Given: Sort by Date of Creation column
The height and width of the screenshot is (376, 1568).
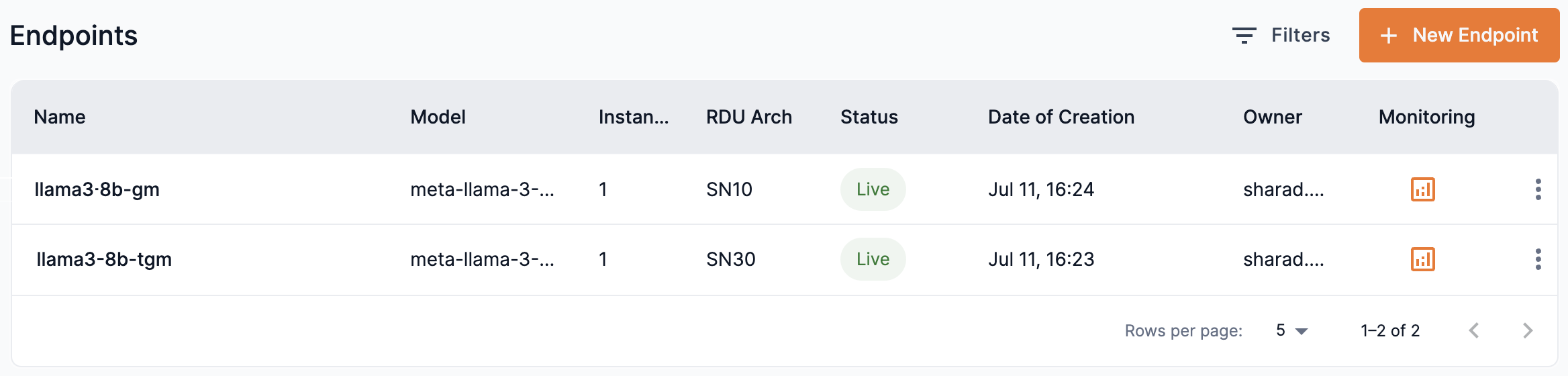Looking at the screenshot, I should click(x=1061, y=117).
